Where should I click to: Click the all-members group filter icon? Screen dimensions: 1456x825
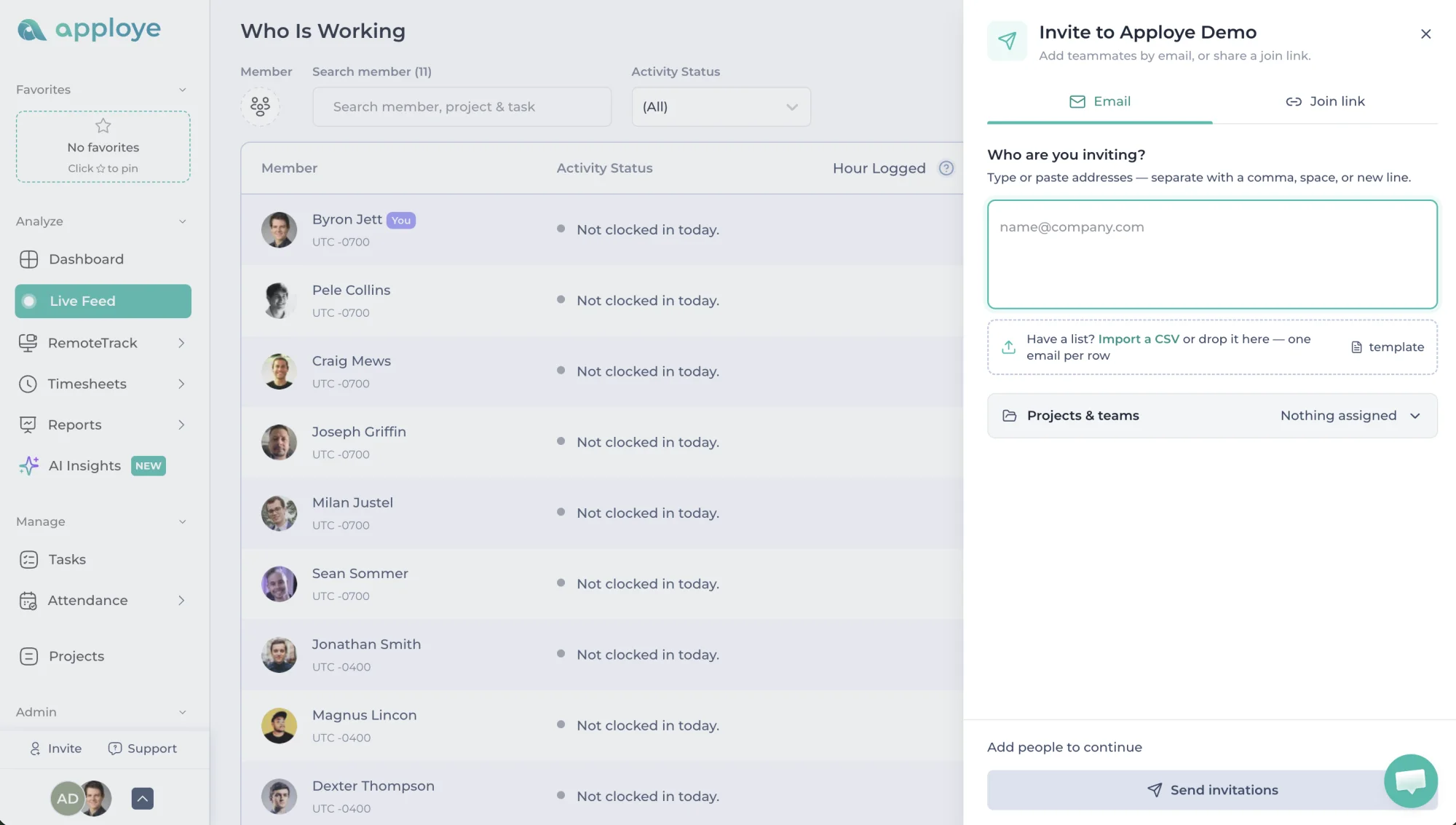[260, 106]
